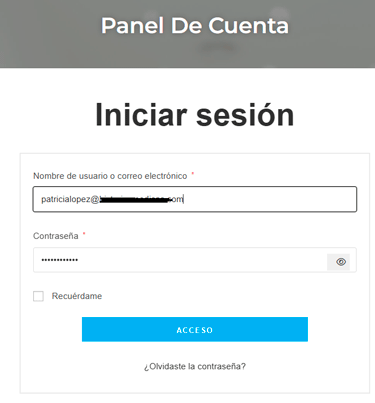The image size is (375, 403).
Task: Place the cursor on the patricialopez@ text
Action: (70, 199)
